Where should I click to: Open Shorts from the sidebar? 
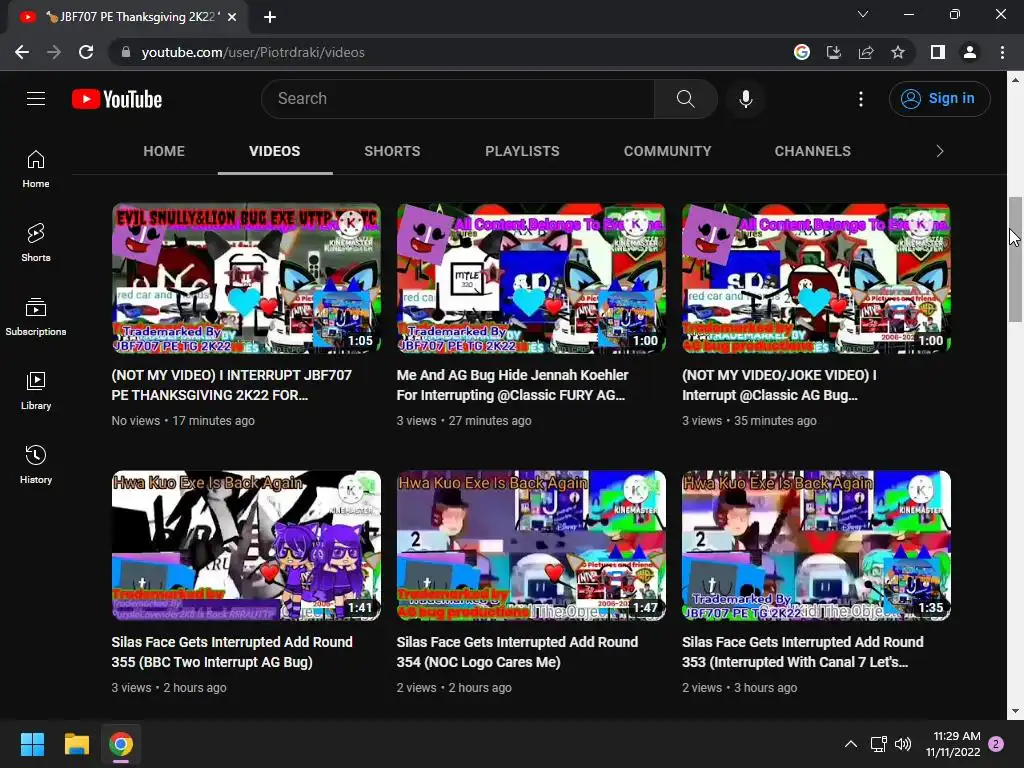[36, 243]
